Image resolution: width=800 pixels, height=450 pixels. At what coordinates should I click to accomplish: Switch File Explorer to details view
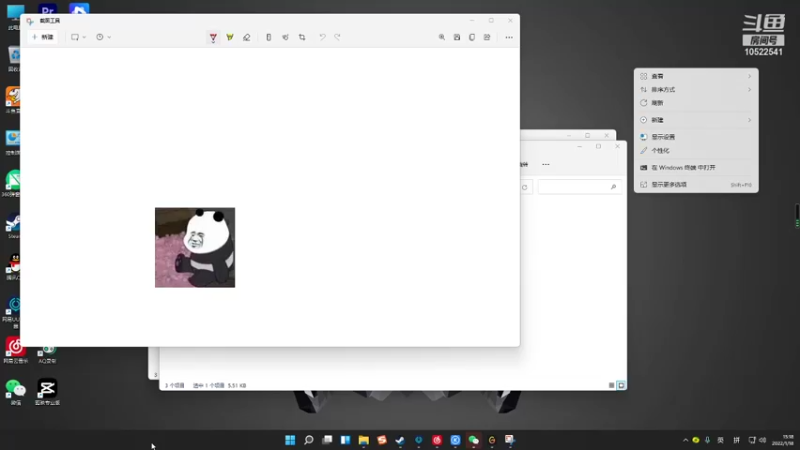pyautogui.click(x=611, y=385)
